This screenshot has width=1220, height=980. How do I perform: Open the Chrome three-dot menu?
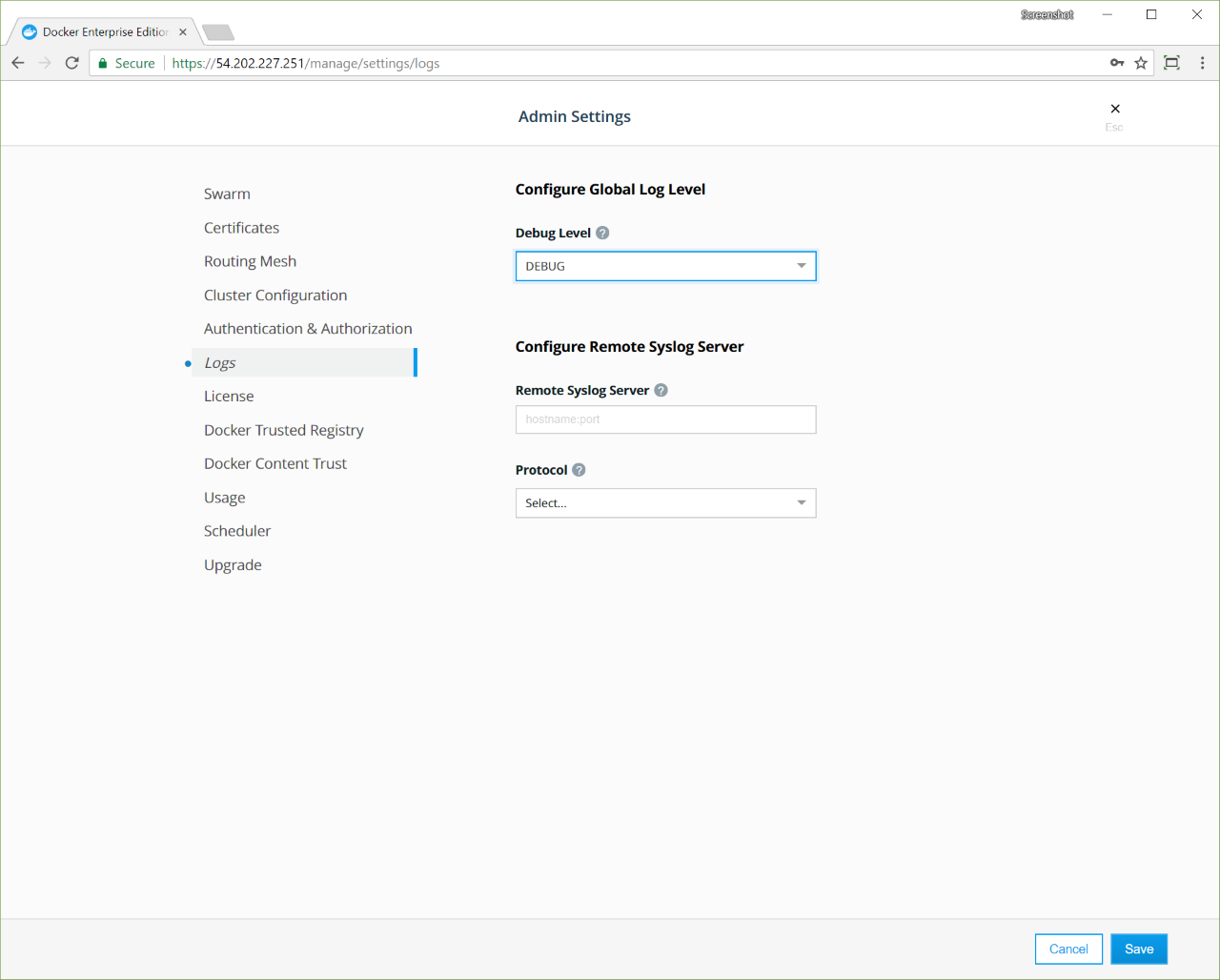tap(1202, 63)
